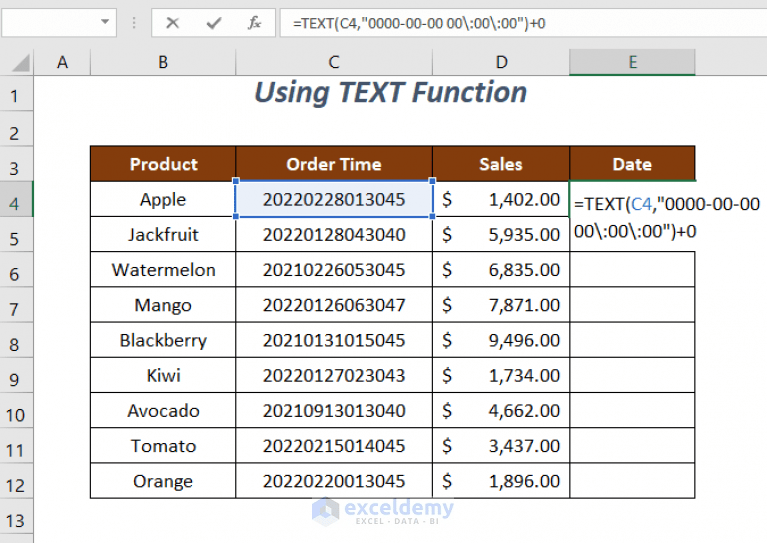Screen dimensions: 767x543
Task: Click the empty Date cell in Watermelon row
Action: [632, 270]
